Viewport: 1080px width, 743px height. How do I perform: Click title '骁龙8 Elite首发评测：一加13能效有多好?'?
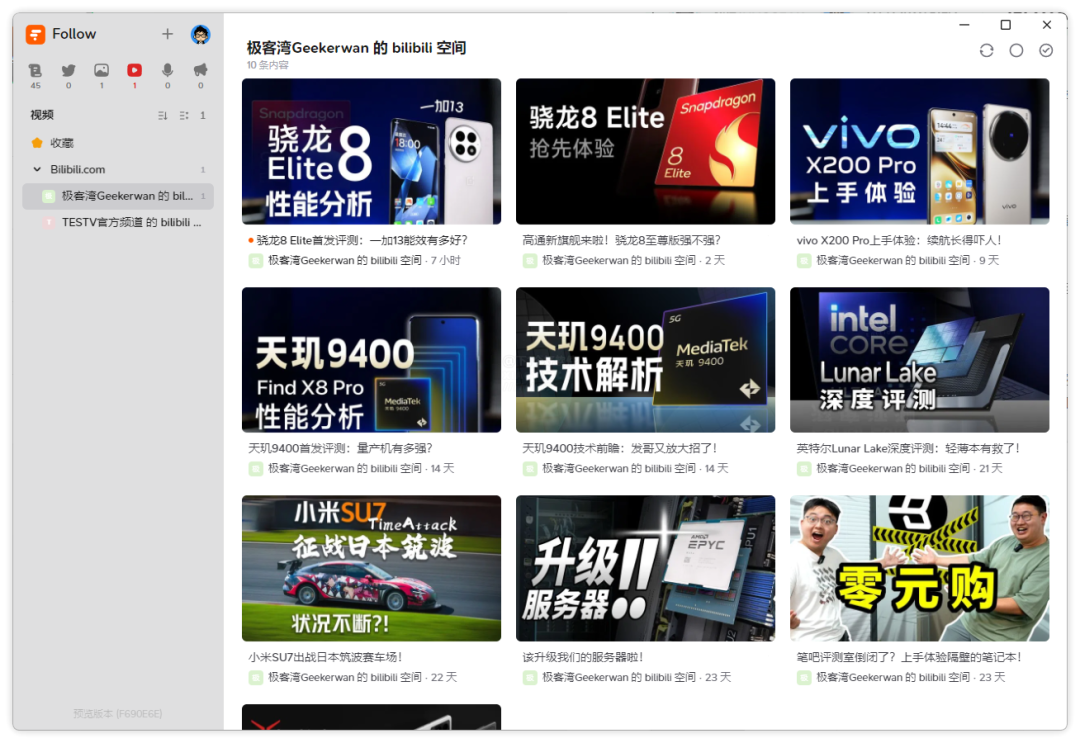pyautogui.click(x=362, y=240)
